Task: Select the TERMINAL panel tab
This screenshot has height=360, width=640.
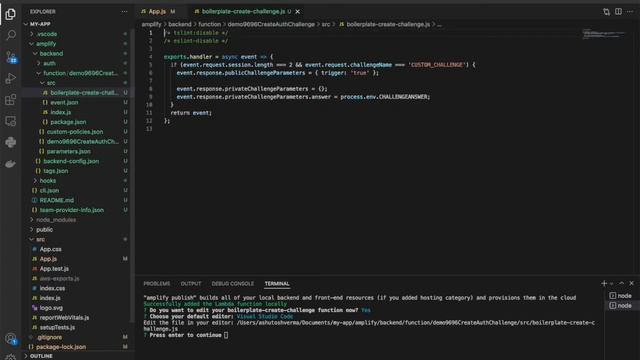Action: 277,284
